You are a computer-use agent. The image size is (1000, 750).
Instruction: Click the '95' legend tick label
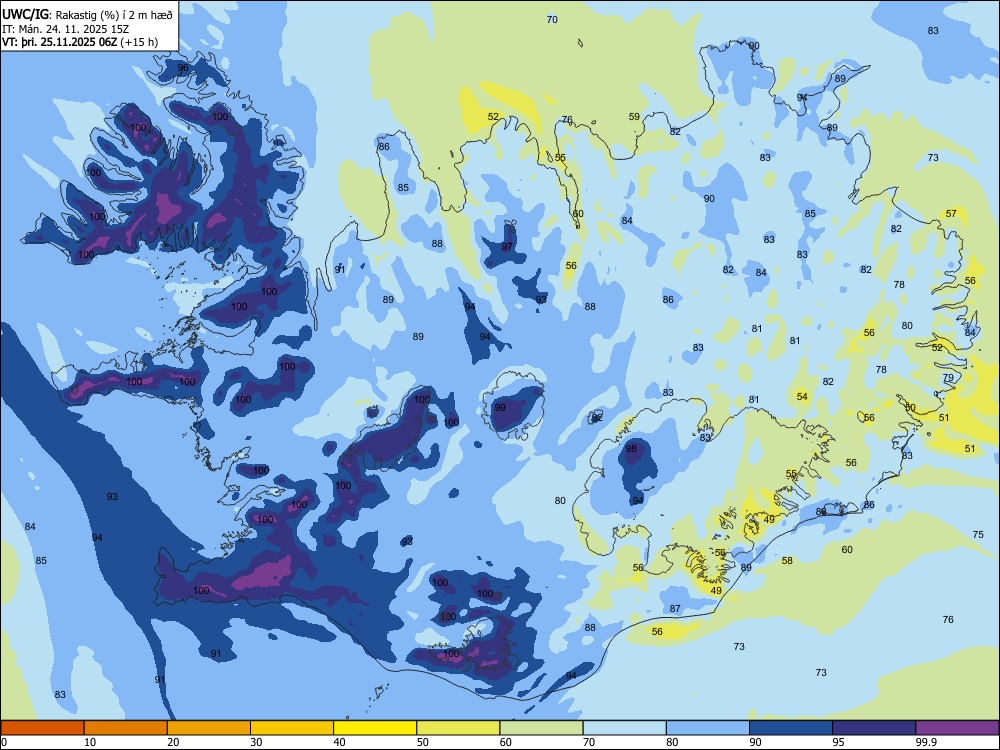[839, 742]
